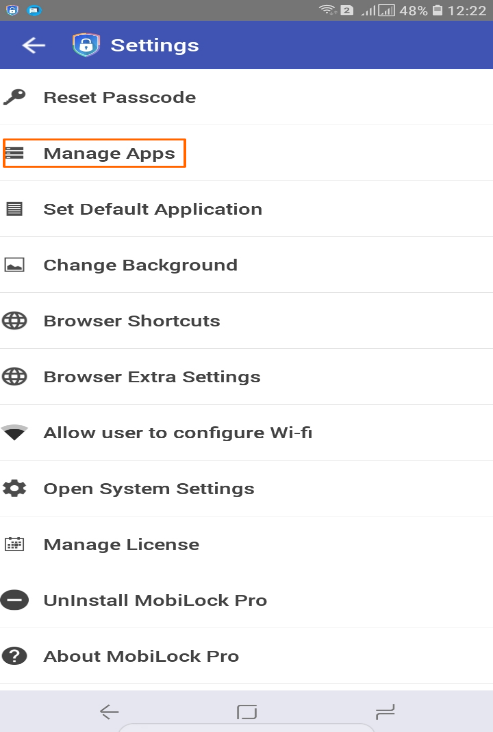Open About MobiLock Pro
The image size is (493, 732).
click(x=246, y=656)
